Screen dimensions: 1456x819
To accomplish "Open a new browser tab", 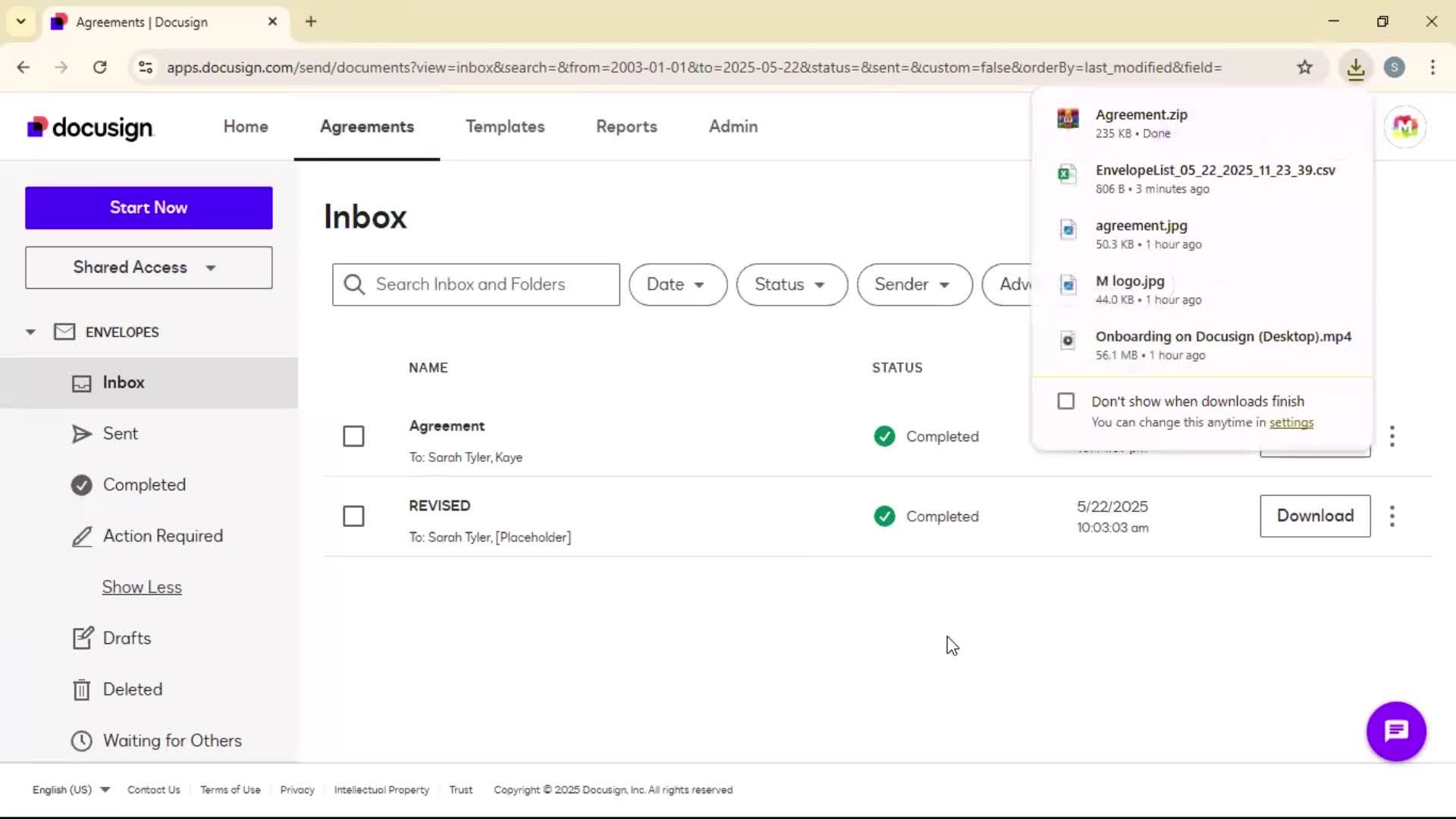I will [311, 21].
